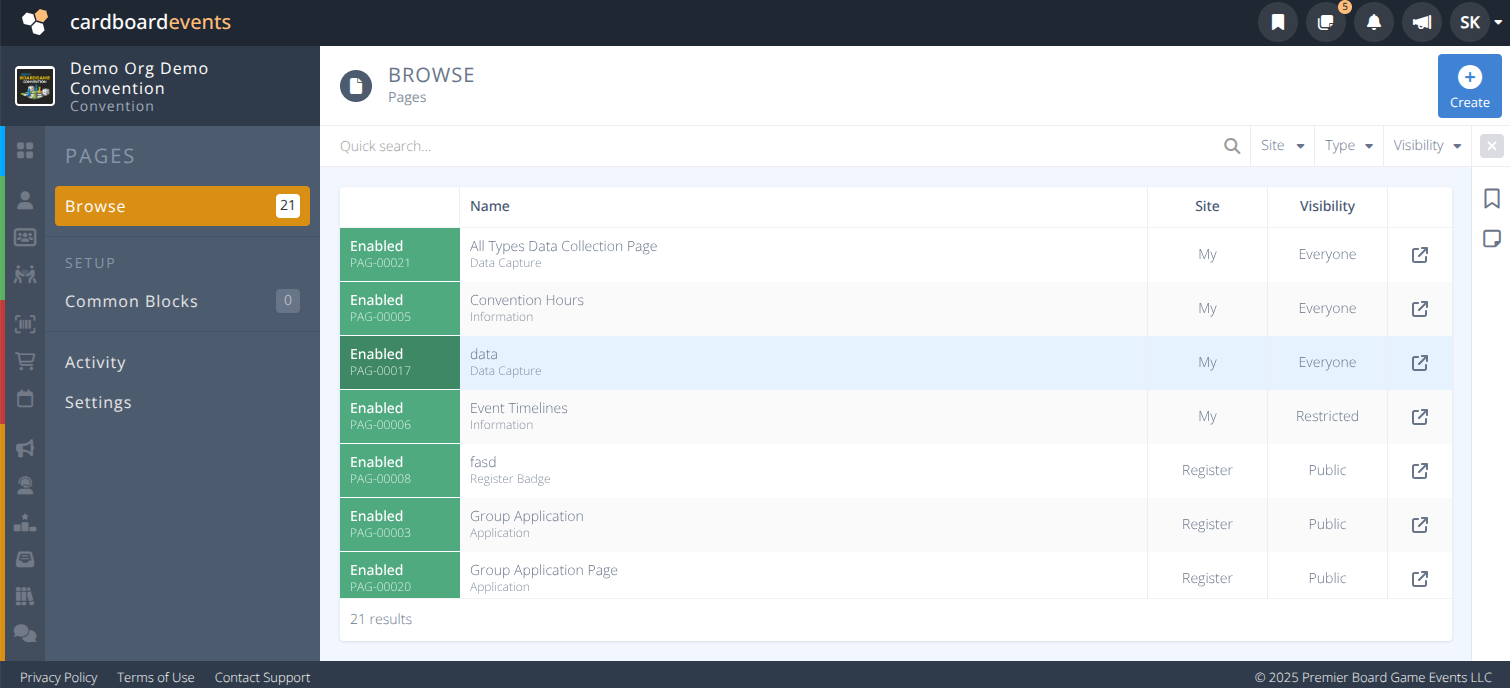
Task: Open the Site filter dropdown
Action: click(x=1282, y=145)
